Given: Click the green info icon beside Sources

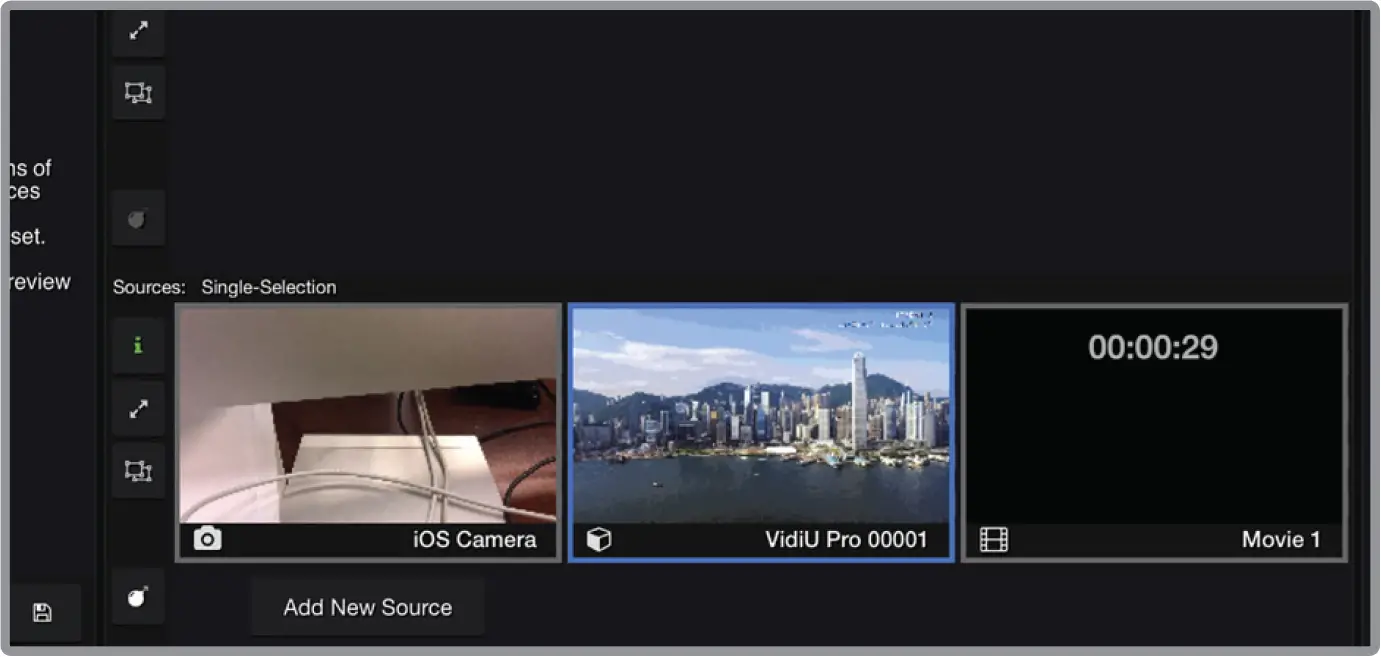Looking at the screenshot, I should [138, 345].
